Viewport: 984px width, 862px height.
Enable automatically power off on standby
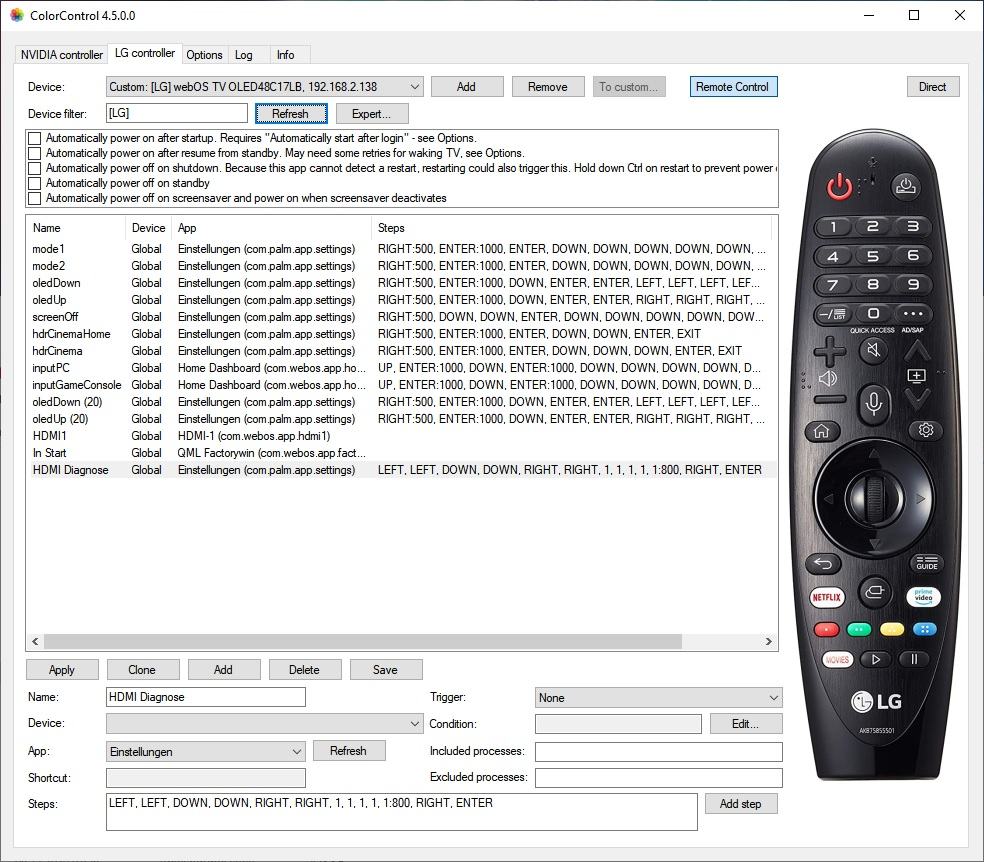35,183
